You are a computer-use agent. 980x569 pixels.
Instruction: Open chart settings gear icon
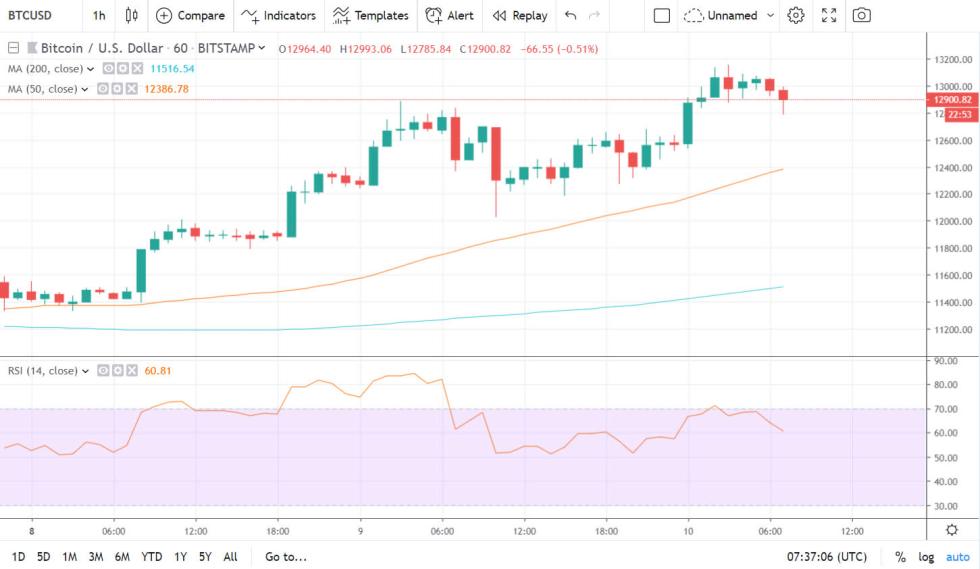(795, 15)
